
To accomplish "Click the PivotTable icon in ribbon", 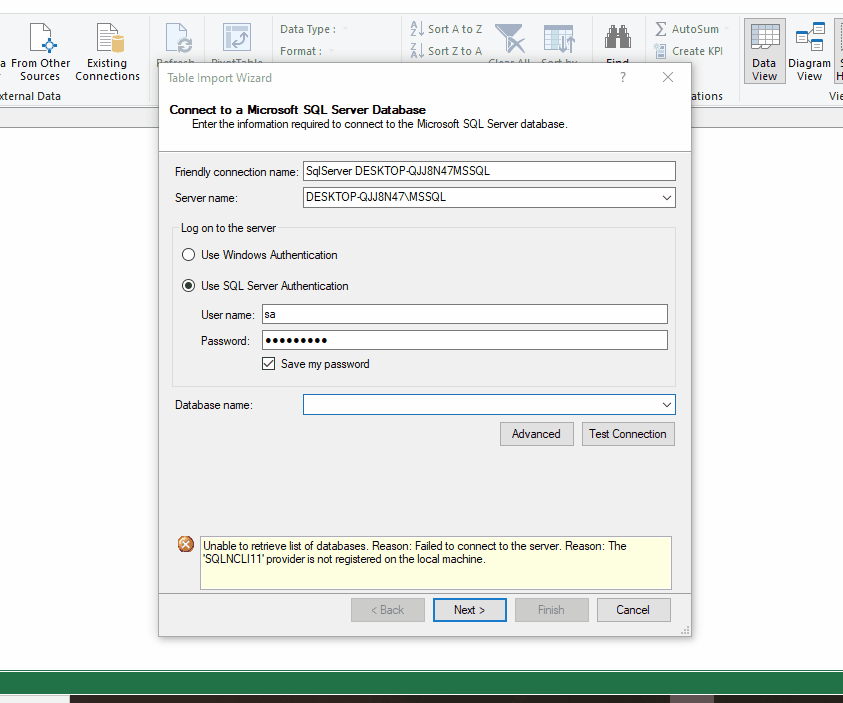I will coord(237,40).
